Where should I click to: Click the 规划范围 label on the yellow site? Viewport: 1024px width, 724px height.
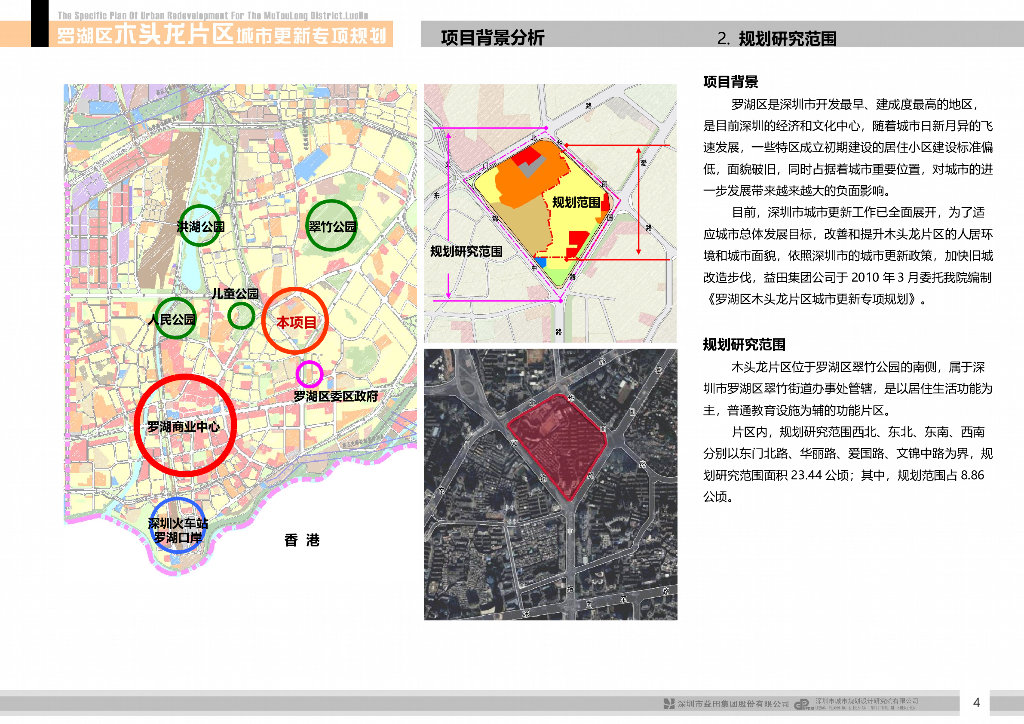[576, 202]
